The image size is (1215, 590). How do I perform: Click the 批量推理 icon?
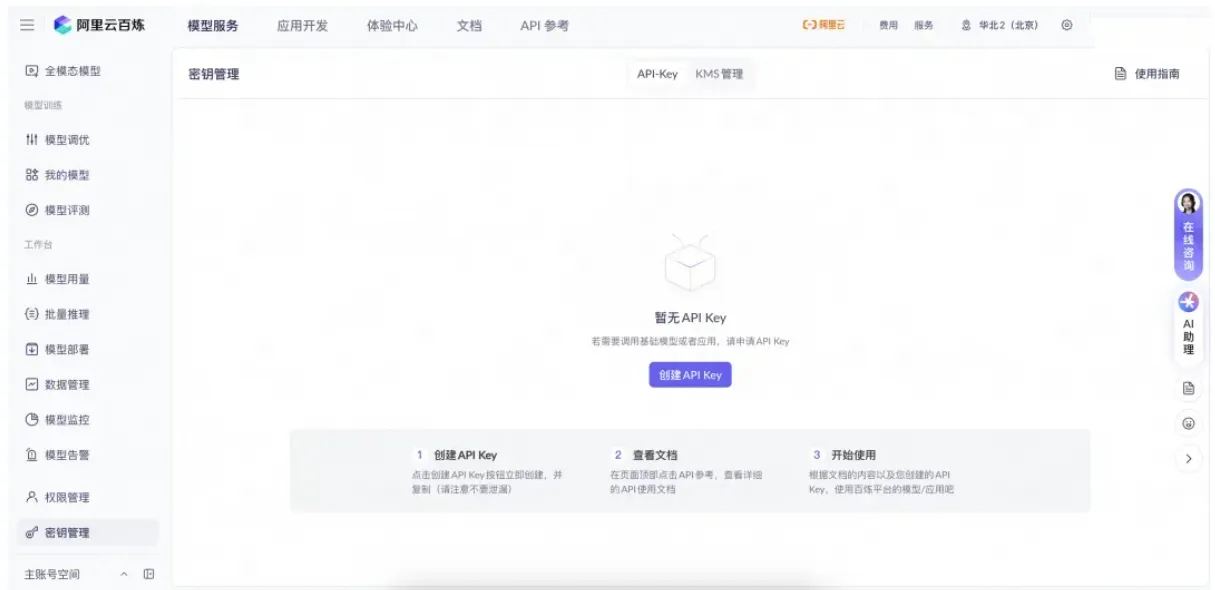pyautogui.click(x=32, y=314)
